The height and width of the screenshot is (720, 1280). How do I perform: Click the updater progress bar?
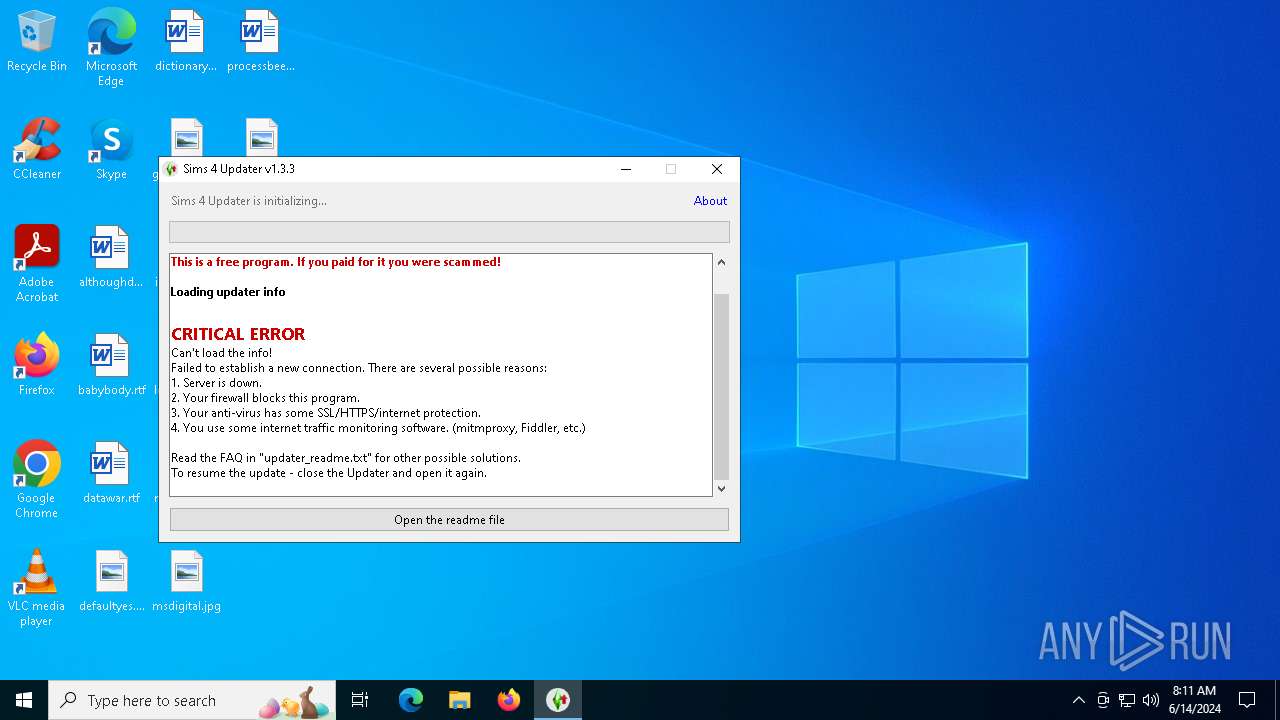(x=449, y=232)
